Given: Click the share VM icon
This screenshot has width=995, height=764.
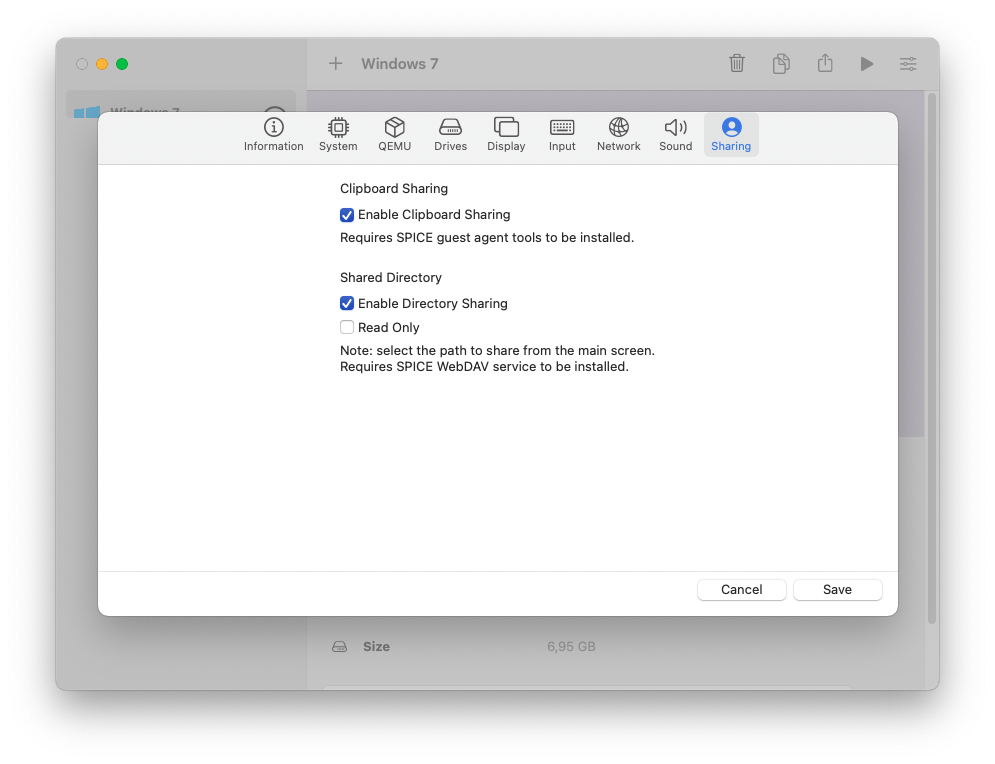Looking at the screenshot, I should pos(825,63).
